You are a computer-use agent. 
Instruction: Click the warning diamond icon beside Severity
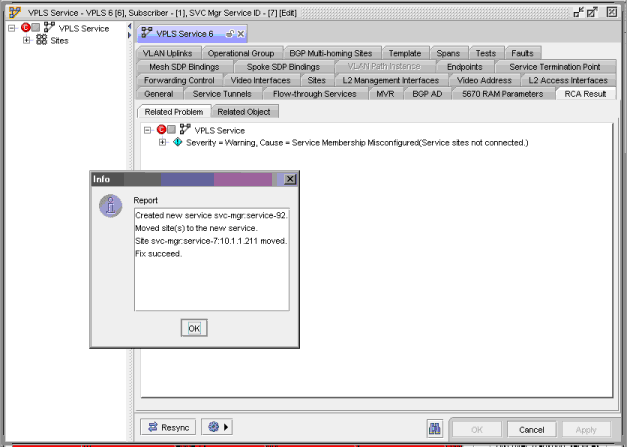click(177, 143)
